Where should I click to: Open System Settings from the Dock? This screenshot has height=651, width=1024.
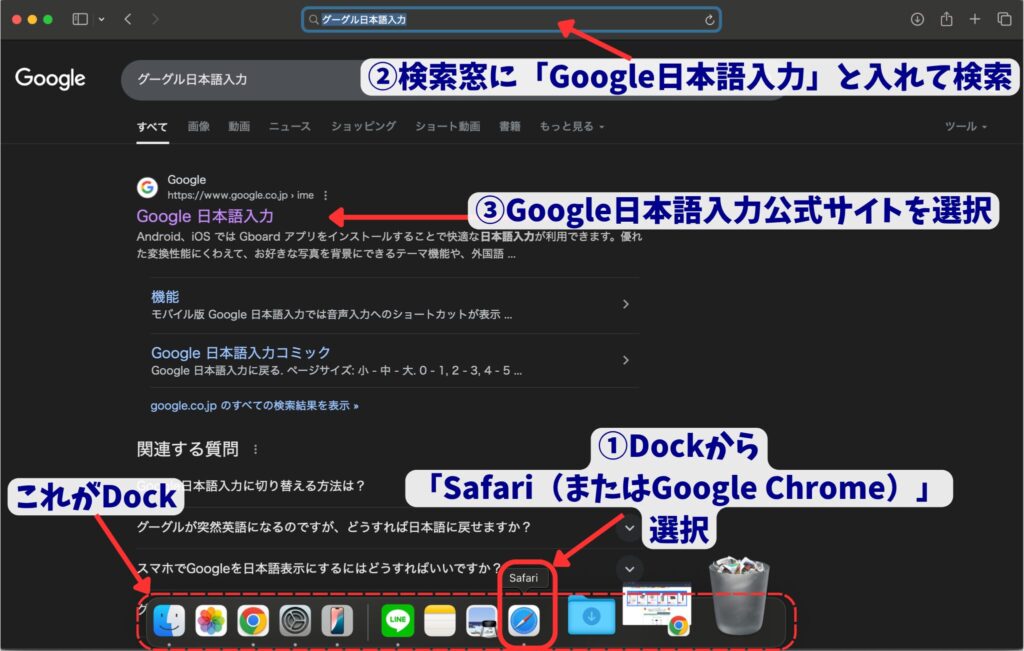click(x=295, y=620)
